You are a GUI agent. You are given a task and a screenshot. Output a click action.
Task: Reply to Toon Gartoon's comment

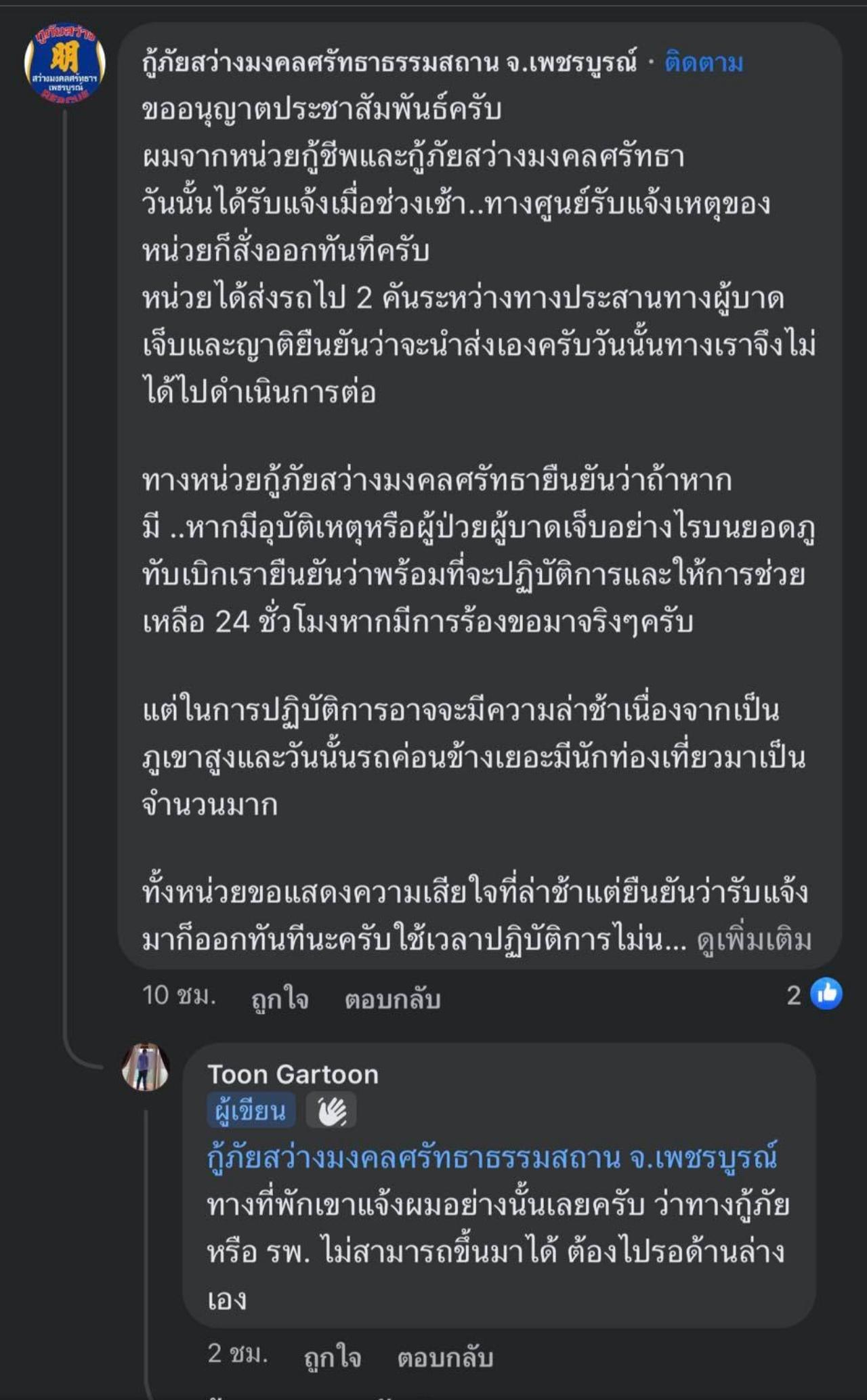[444, 1357]
